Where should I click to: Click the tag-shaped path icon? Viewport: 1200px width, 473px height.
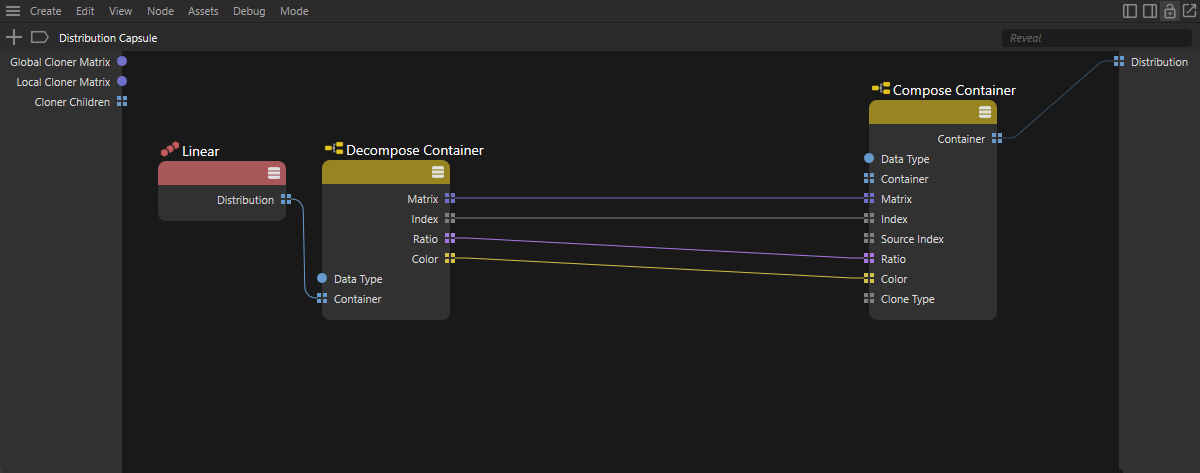point(39,37)
